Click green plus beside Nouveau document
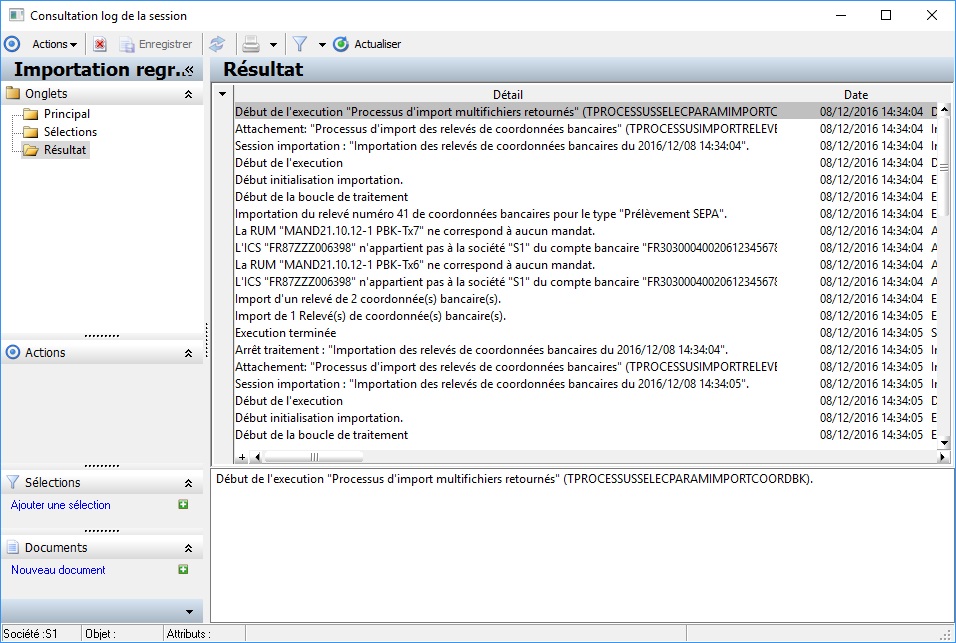The image size is (956, 643). click(183, 569)
